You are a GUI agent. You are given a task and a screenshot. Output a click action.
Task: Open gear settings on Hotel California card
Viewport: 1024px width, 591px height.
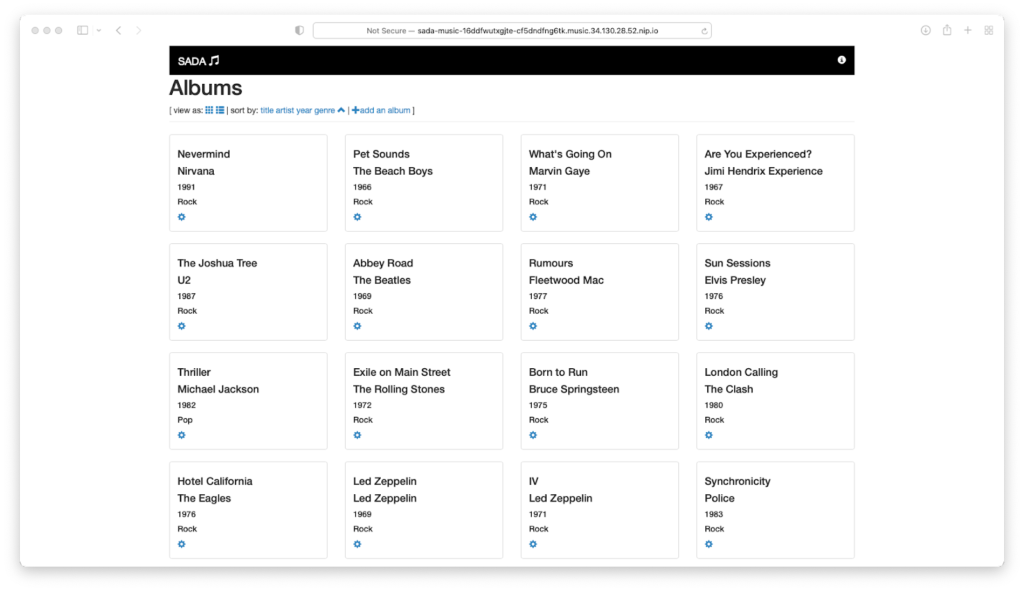(182, 544)
